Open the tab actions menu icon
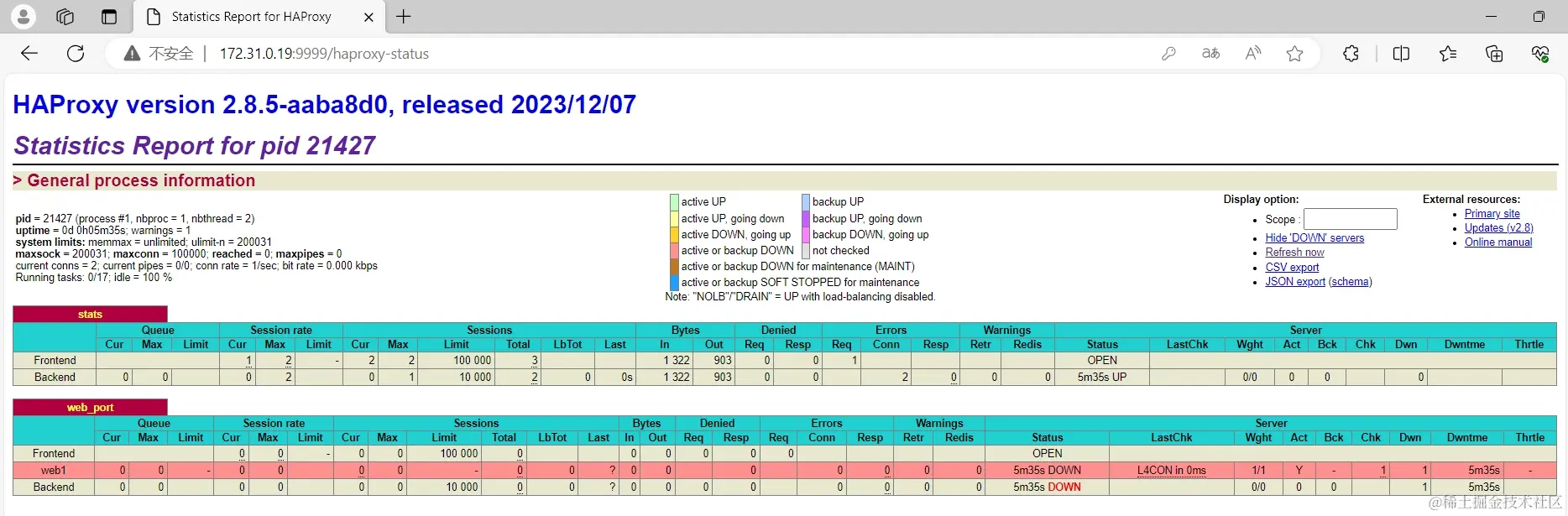This screenshot has height=516, width=1568. (x=108, y=17)
